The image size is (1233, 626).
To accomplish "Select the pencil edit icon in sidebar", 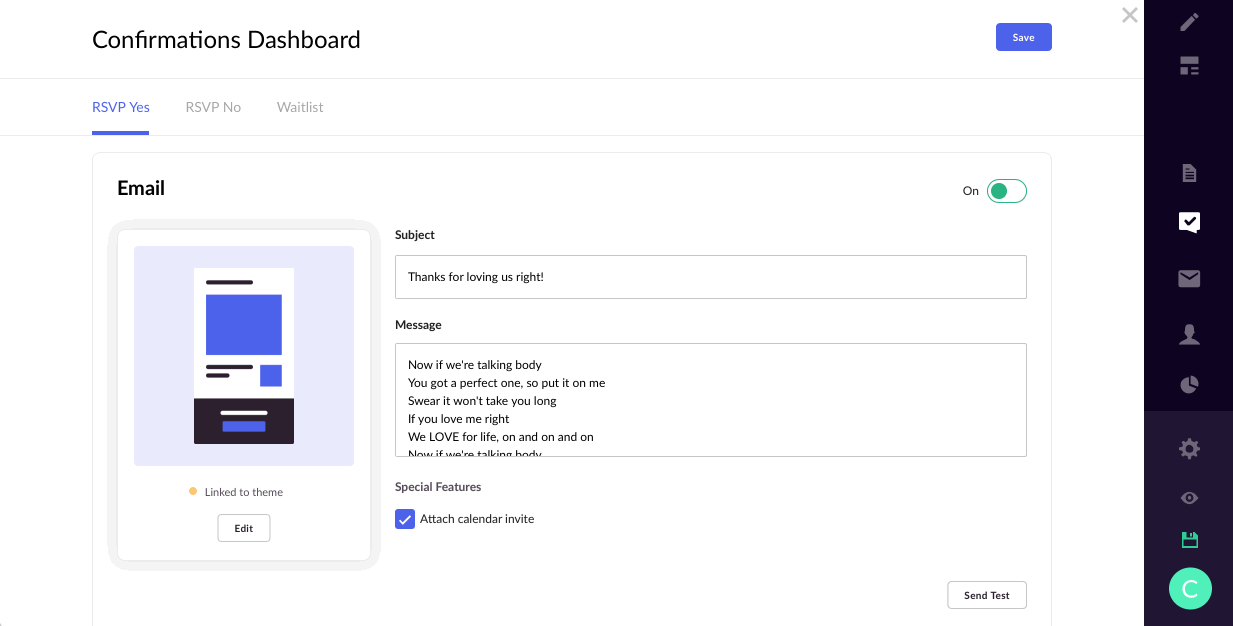I will (x=1189, y=21).
